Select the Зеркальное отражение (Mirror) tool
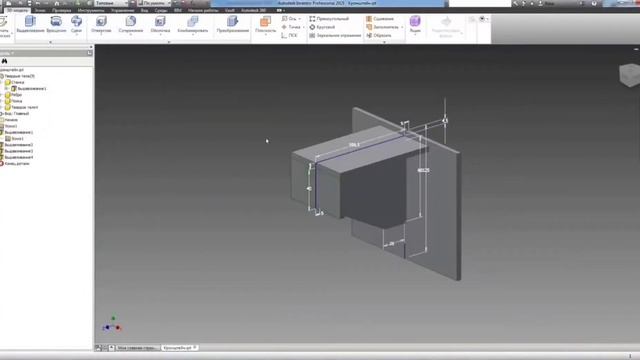The height and width of the screenshot is (360, 640). (335, 36)
